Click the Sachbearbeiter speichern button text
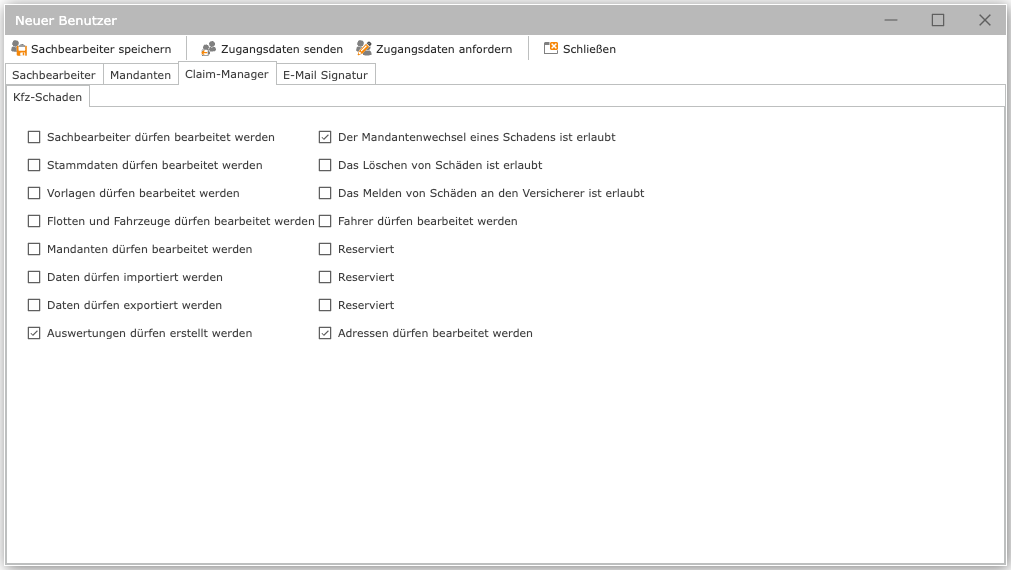 click(x=101, y=49)
